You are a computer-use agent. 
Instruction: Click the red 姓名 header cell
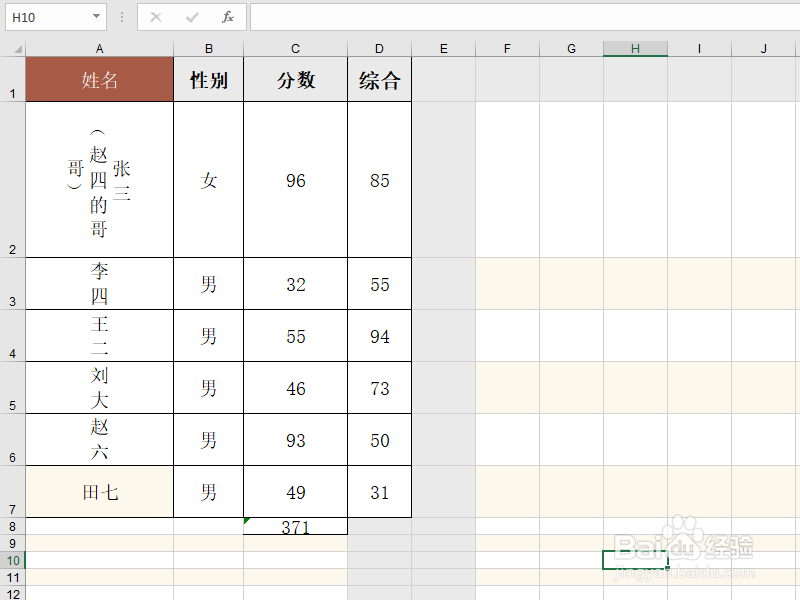pyautogui.click(x=99, y=80)
